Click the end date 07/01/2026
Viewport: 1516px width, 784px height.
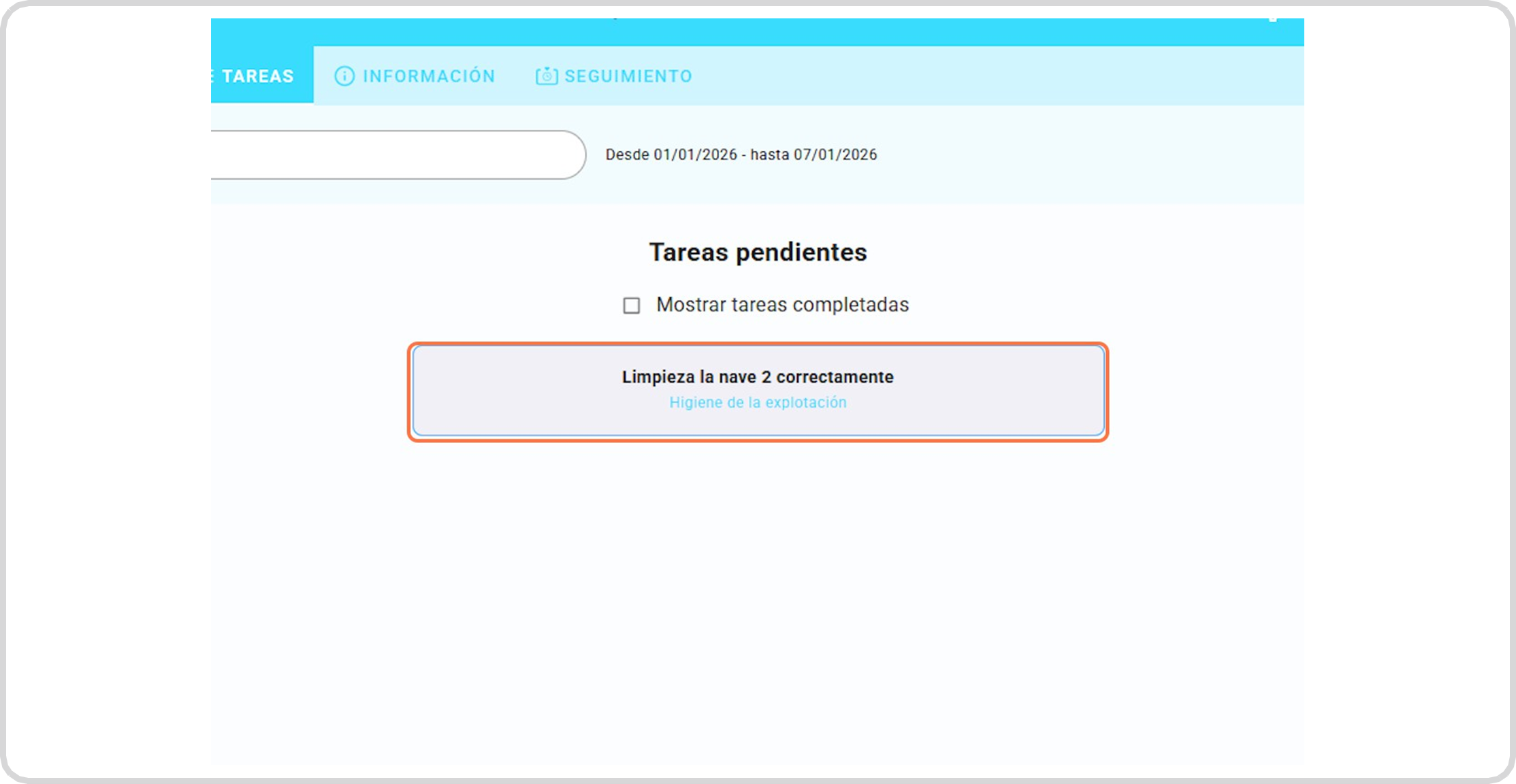pyautogui.click(x=835, y=155)
